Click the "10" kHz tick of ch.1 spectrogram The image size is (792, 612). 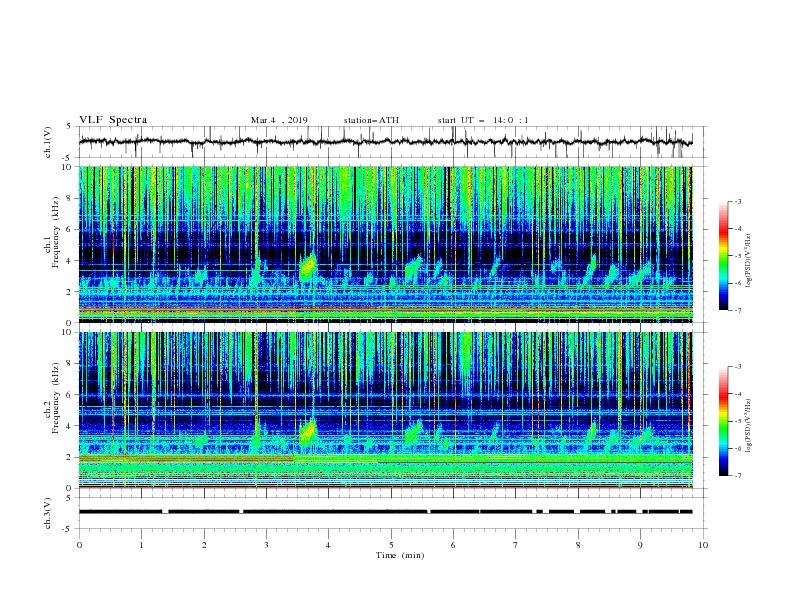[67, 167]
